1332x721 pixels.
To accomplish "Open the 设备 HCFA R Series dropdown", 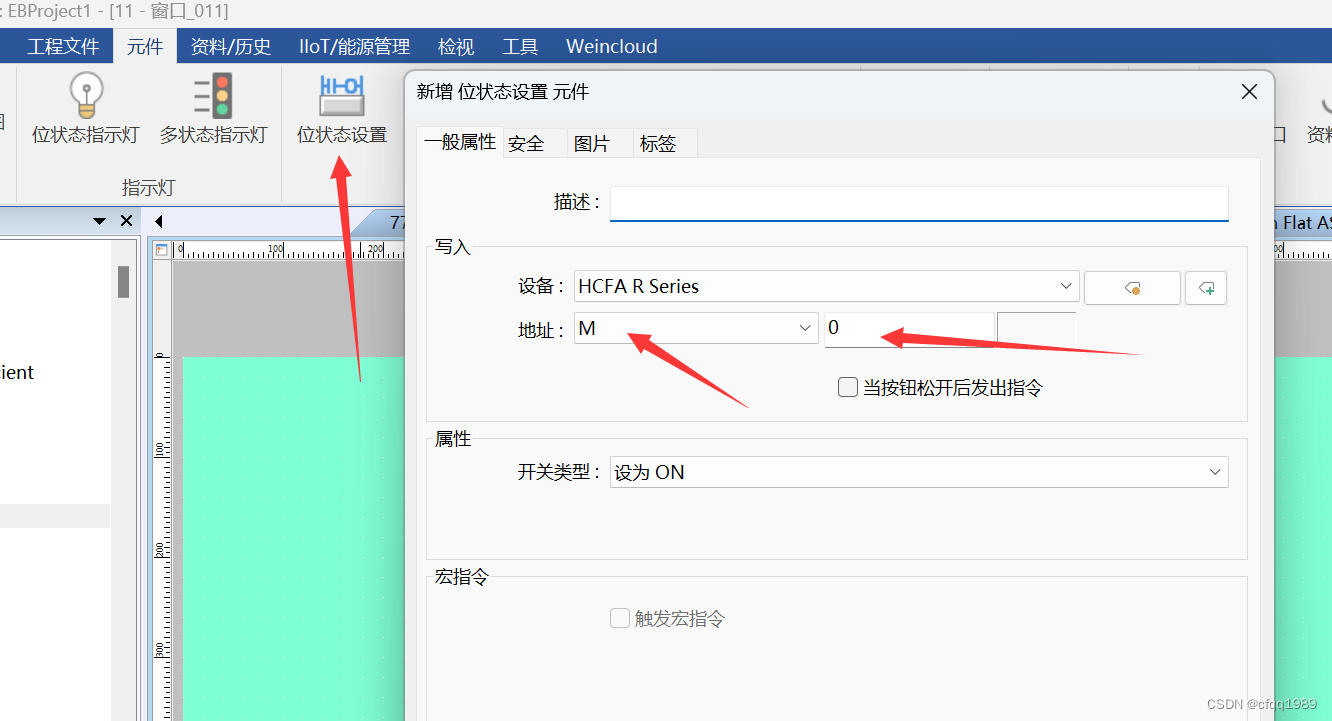I will (x=827, y=286).
